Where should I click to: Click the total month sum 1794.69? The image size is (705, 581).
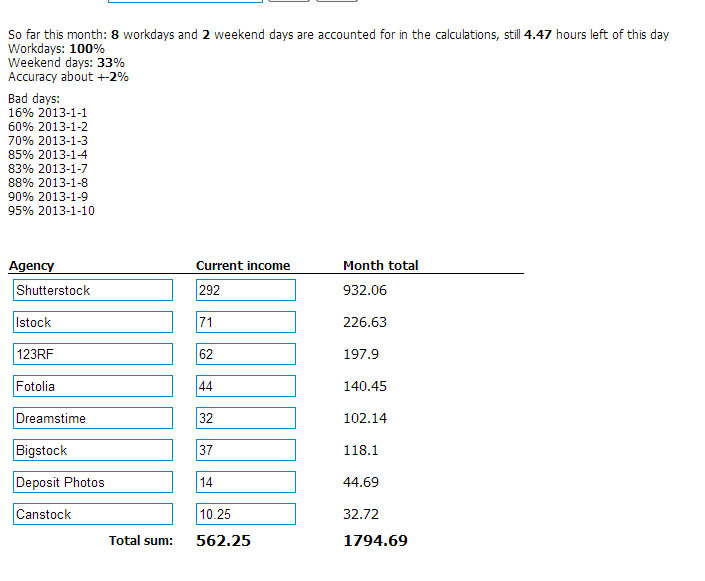pyautogui.click(x=375, y=540)
